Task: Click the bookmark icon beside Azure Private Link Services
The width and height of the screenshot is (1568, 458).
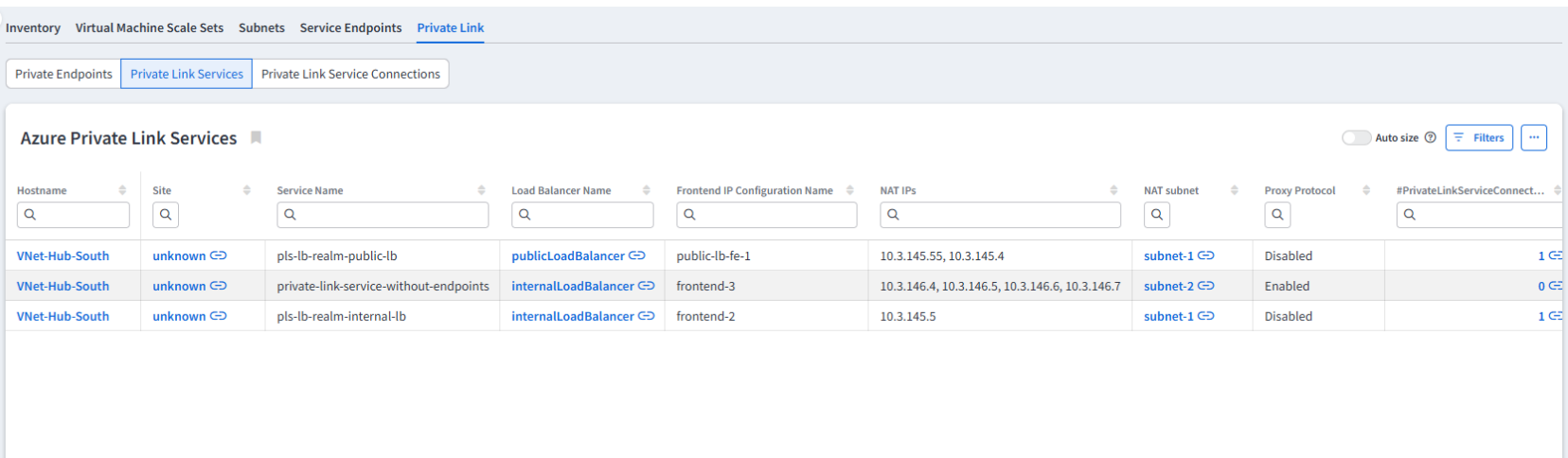Action: [256, 138]
